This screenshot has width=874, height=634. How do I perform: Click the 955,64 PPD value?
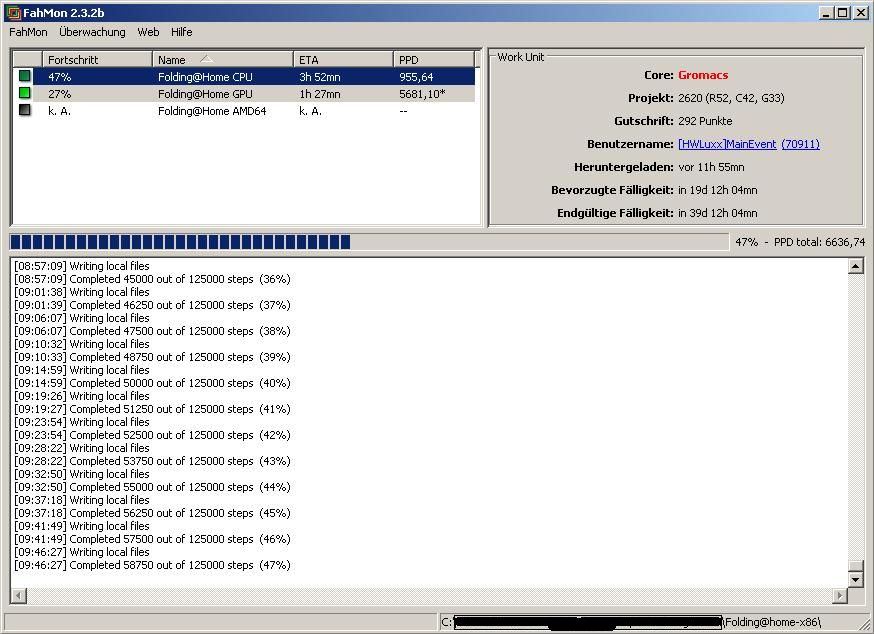416,77
